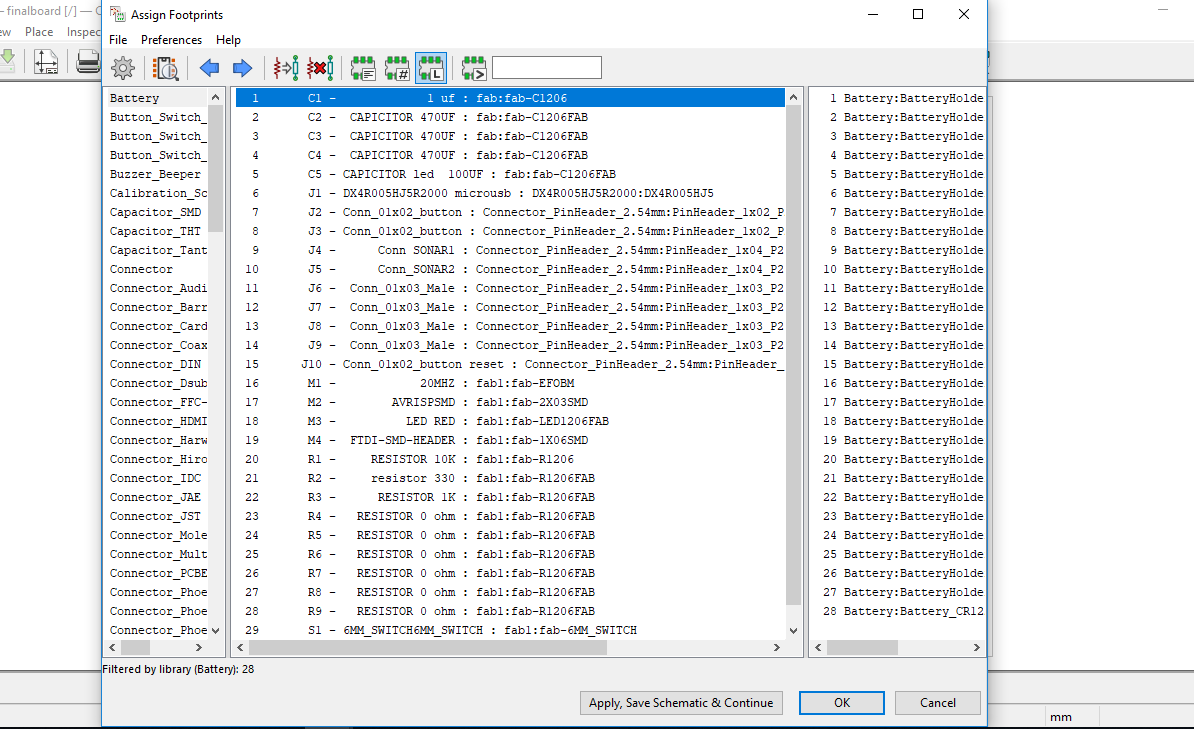Open footprint library table settings gear
The width and height of the screenshot is (1194, 729).
click(123, 68)
